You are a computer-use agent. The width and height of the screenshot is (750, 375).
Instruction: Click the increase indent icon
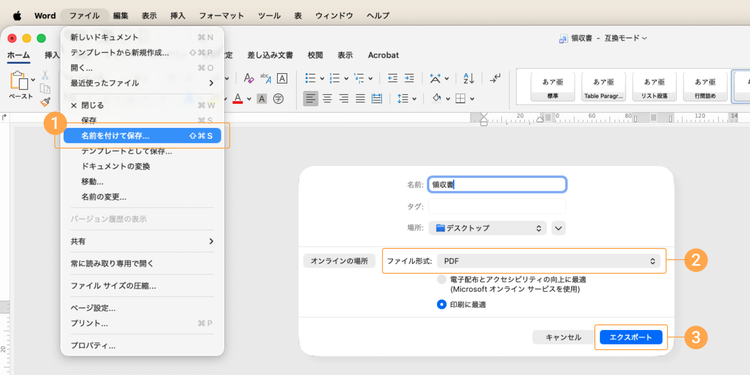coord(409,78)
